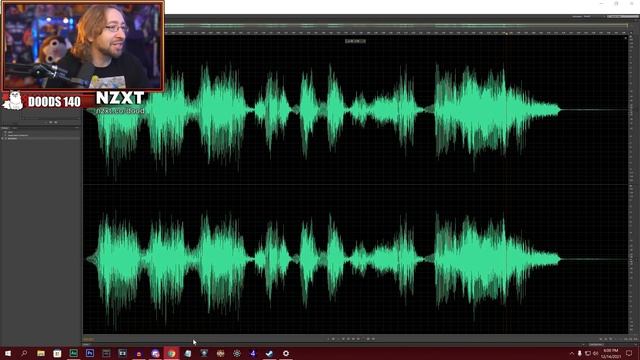Image resolution: width=640 pixels, height=360 pixels.
Task: Click the timeline ruler above the waveform
Action: click(x=396, y=33)
